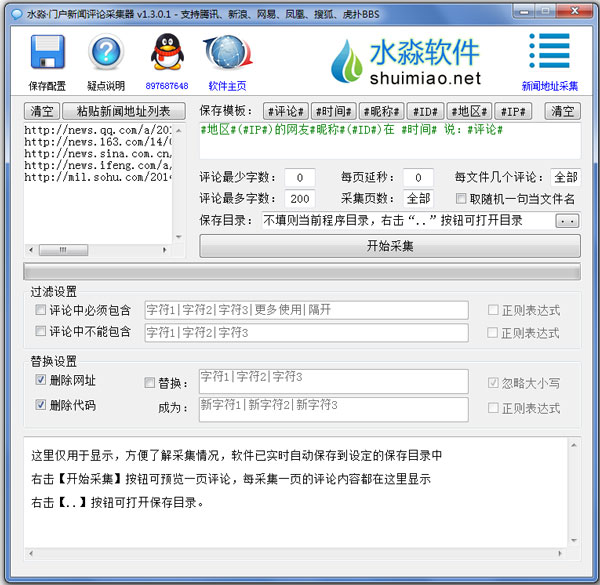600x585 pixels.
Task: Click log panel scroll up arrow
Action: click(x=574, y=445)
